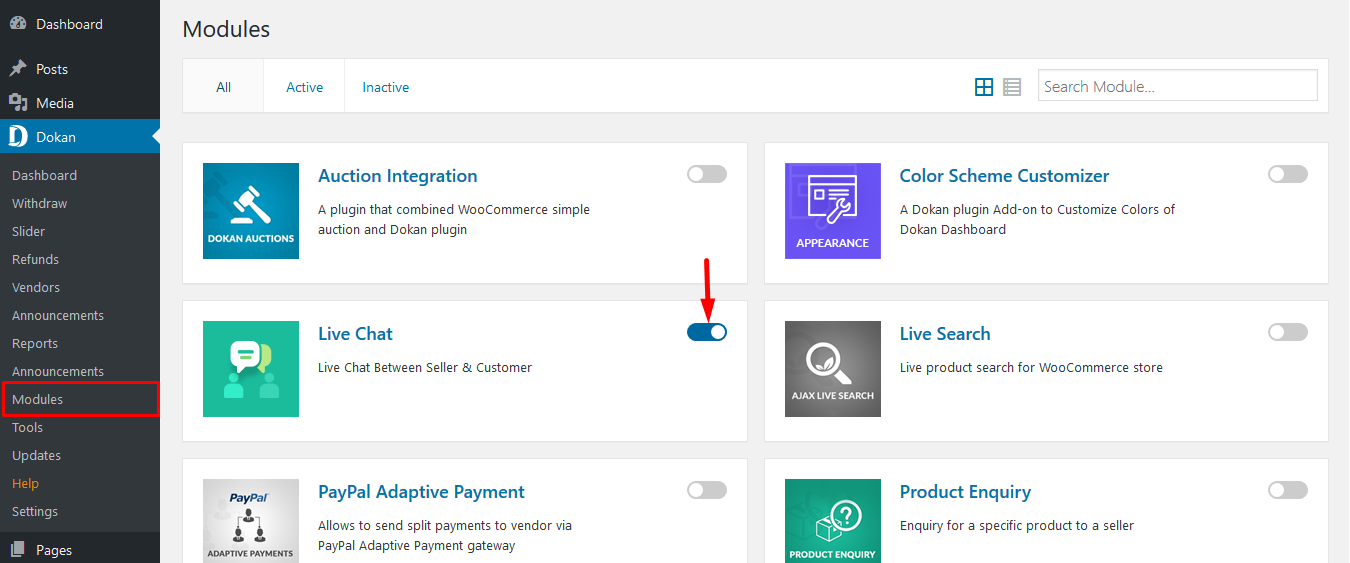Click the Live Chat title
Image resolution: width=1350 pixels, height=563 pixels.
[x=356, y=334]
